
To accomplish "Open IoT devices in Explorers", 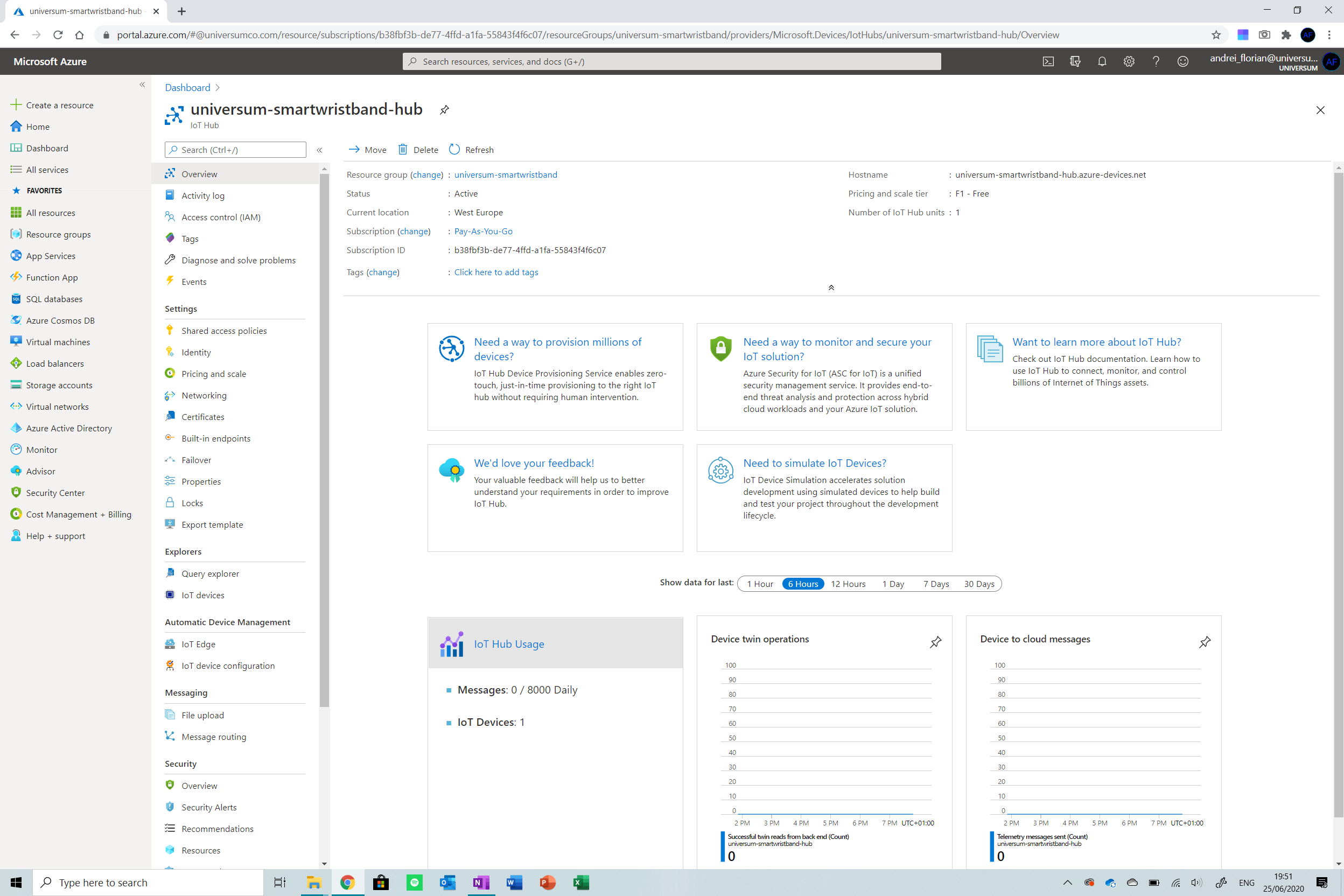I will pos(203,595).
